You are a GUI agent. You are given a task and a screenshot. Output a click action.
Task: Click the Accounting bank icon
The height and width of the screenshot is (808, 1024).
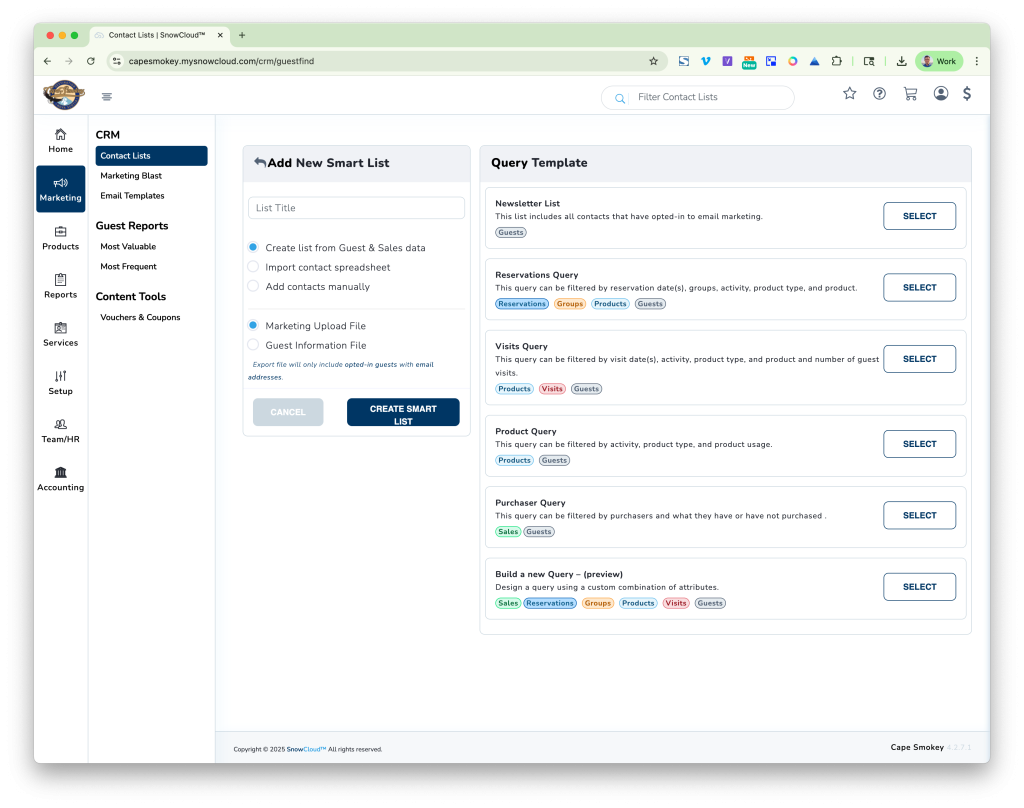click(x=60, y=472)
